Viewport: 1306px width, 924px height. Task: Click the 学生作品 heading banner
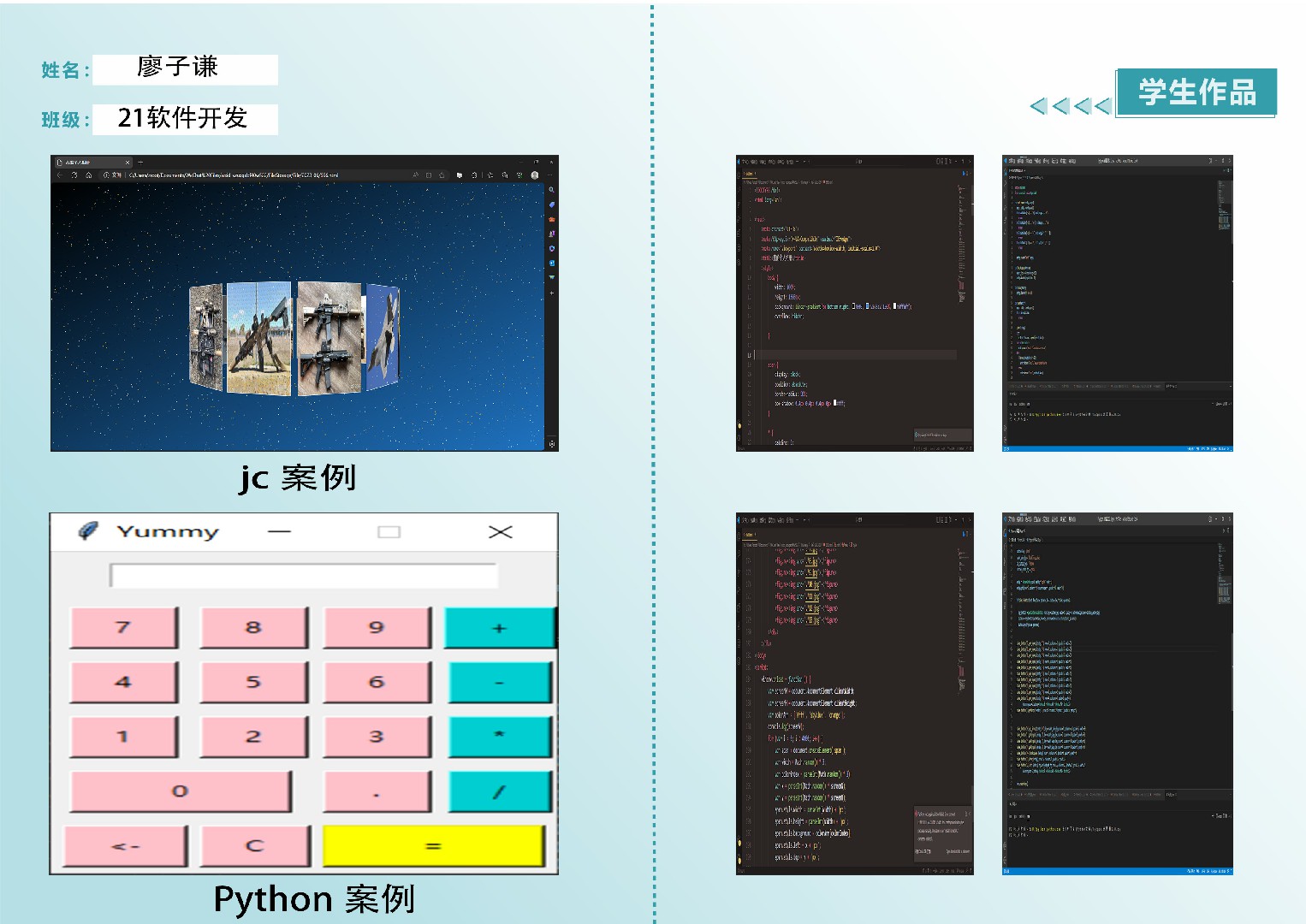click(x=1196, y=92)
